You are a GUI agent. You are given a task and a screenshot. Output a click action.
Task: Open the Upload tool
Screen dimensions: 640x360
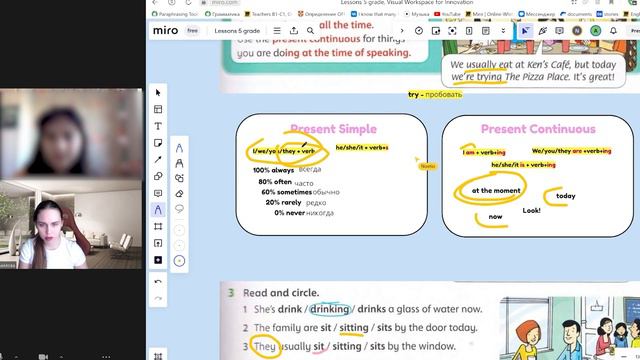158,243
